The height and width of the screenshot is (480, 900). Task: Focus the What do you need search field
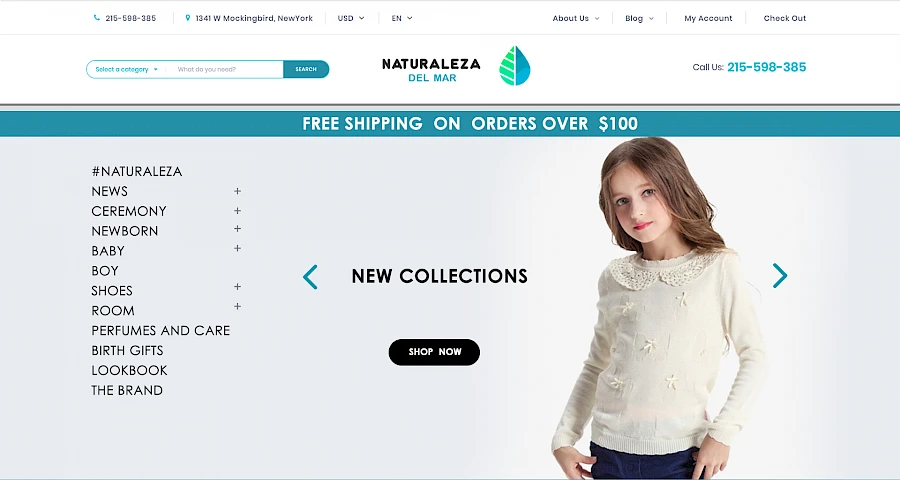coord(227,69)
